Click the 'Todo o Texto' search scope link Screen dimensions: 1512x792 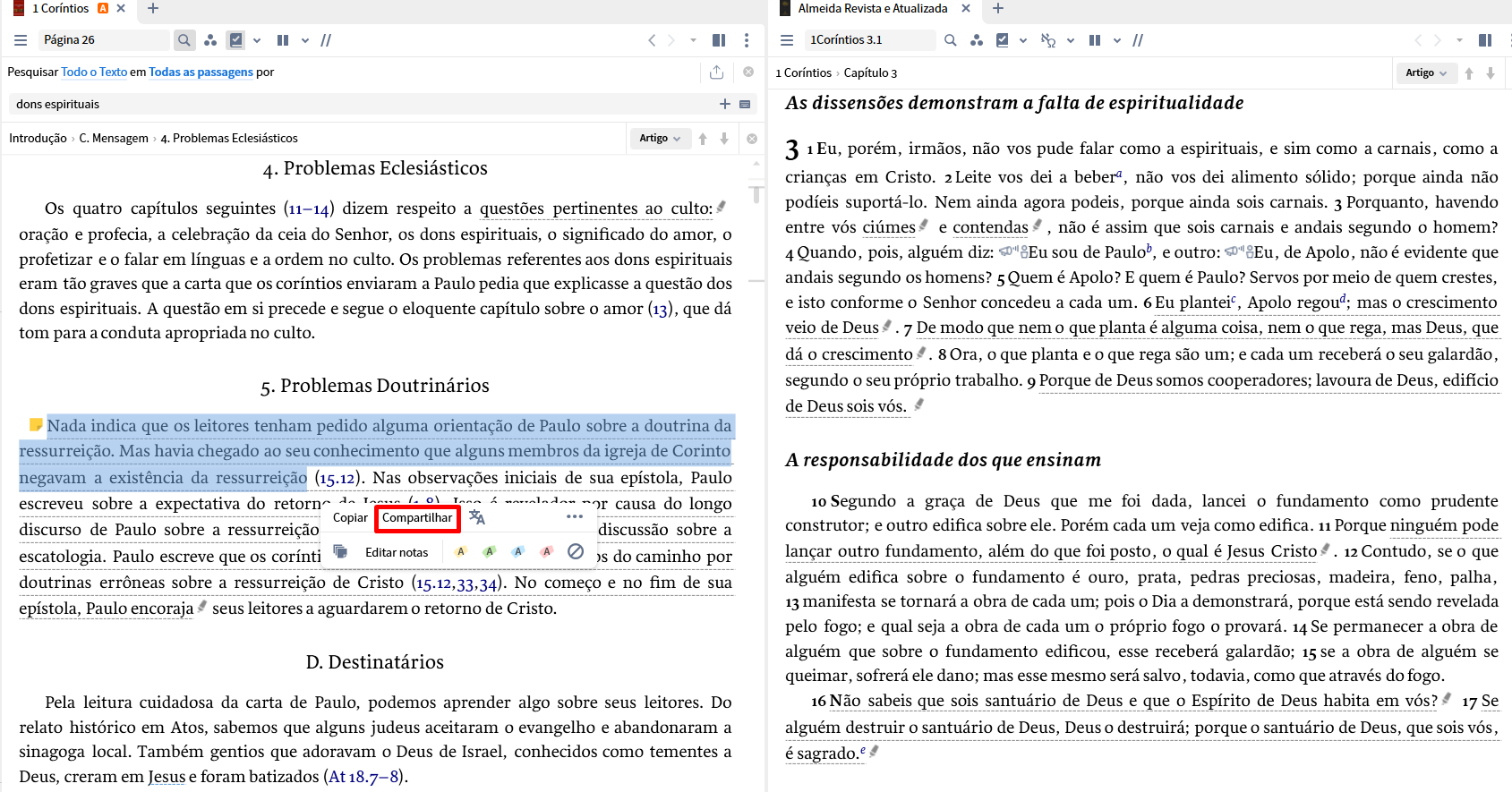[x=94, y=72]
